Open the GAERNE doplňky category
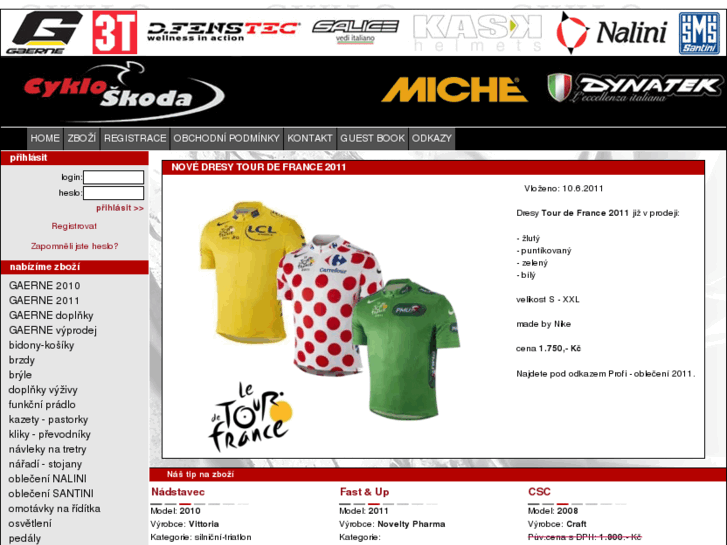Screen dimensions: 727x545 [x=51, y=315]
